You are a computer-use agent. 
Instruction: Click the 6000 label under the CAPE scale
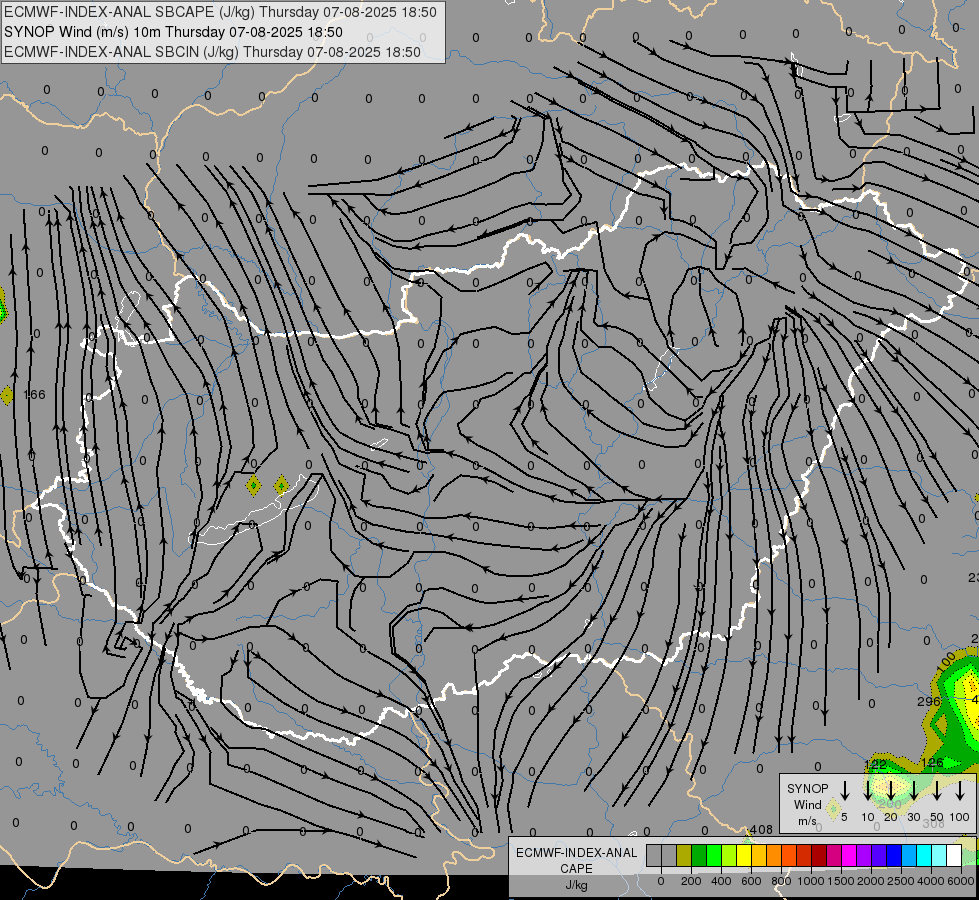point(961,881)
